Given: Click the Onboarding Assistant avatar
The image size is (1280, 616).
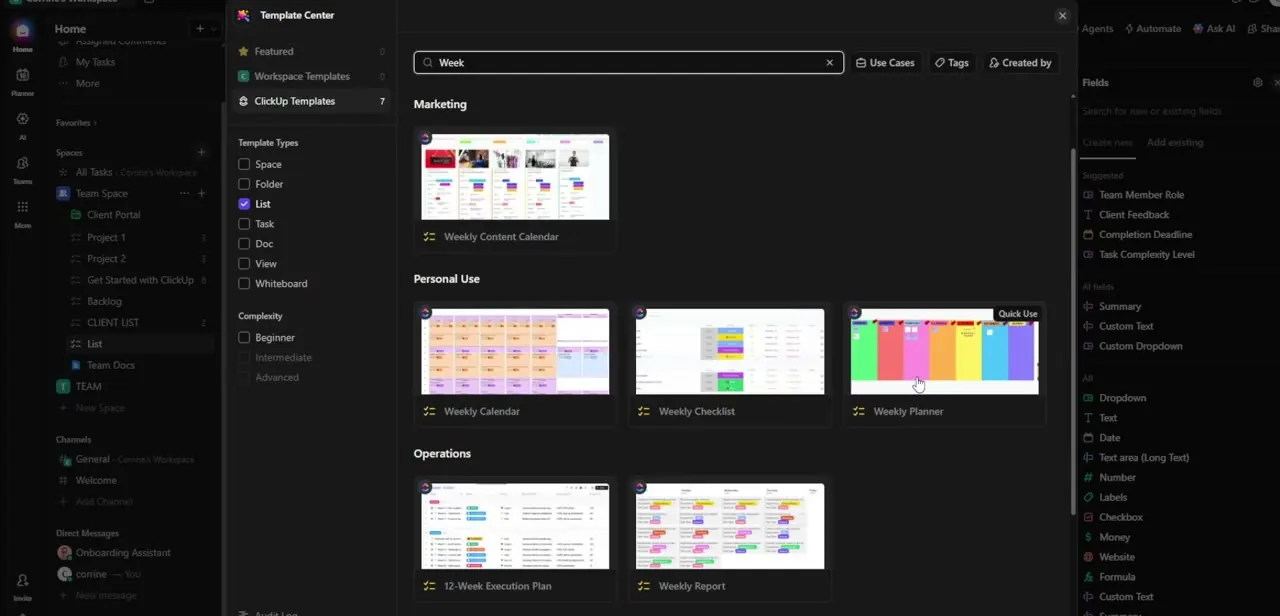Looking at the screenshot, I should [65, 552].
